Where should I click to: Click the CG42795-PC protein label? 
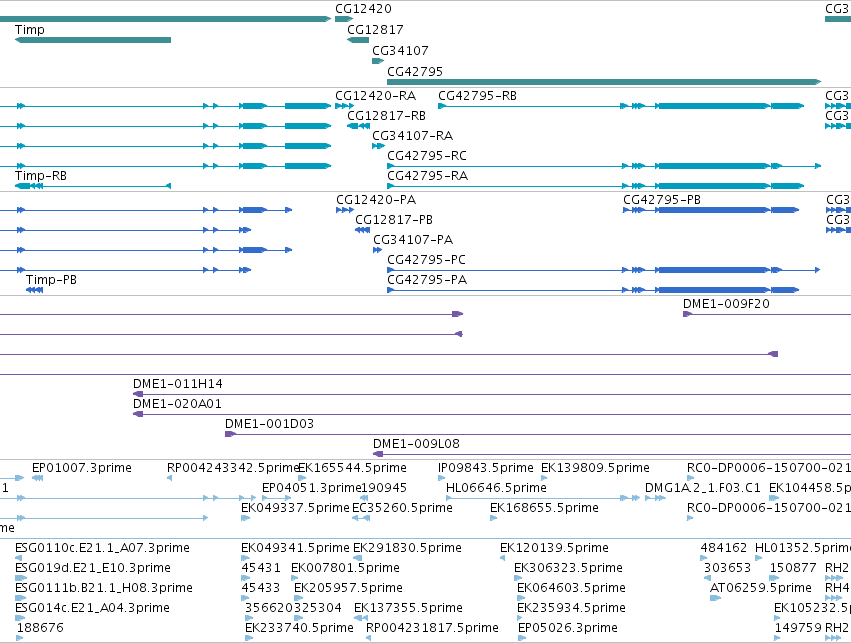pos(426,260)
